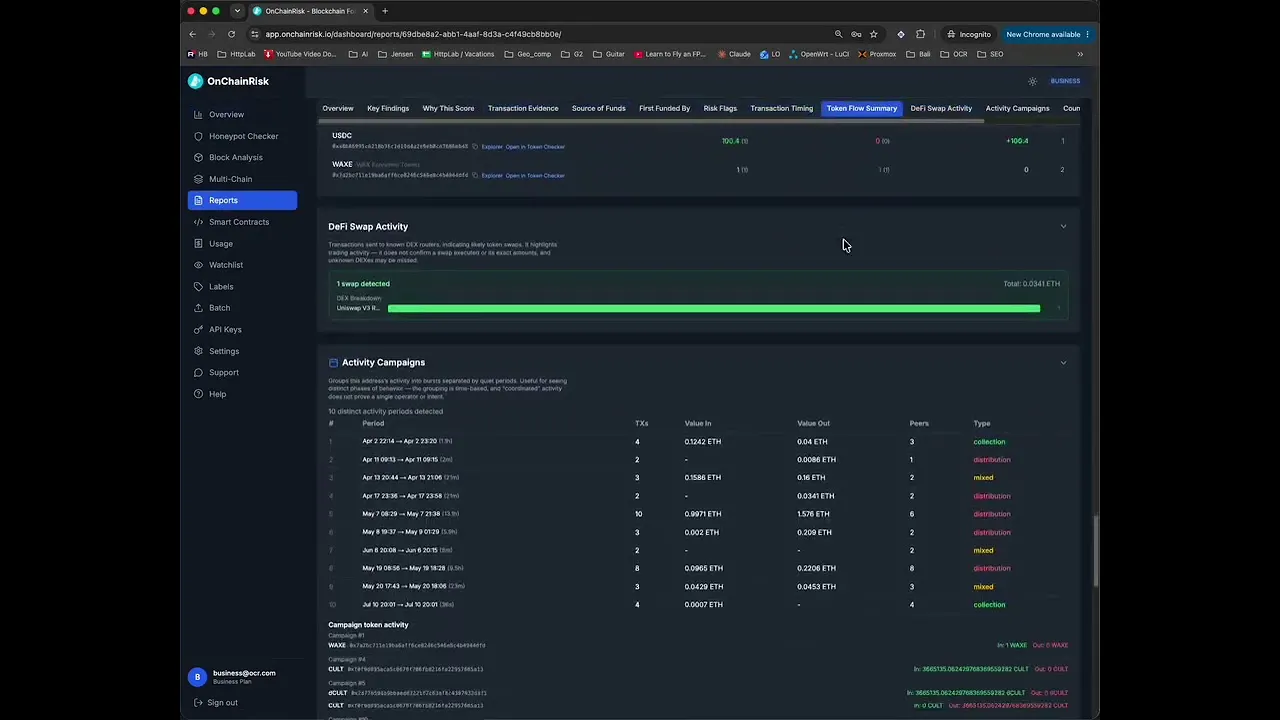
Task: Click the browser address bar URL
Action: coord(413,34)
